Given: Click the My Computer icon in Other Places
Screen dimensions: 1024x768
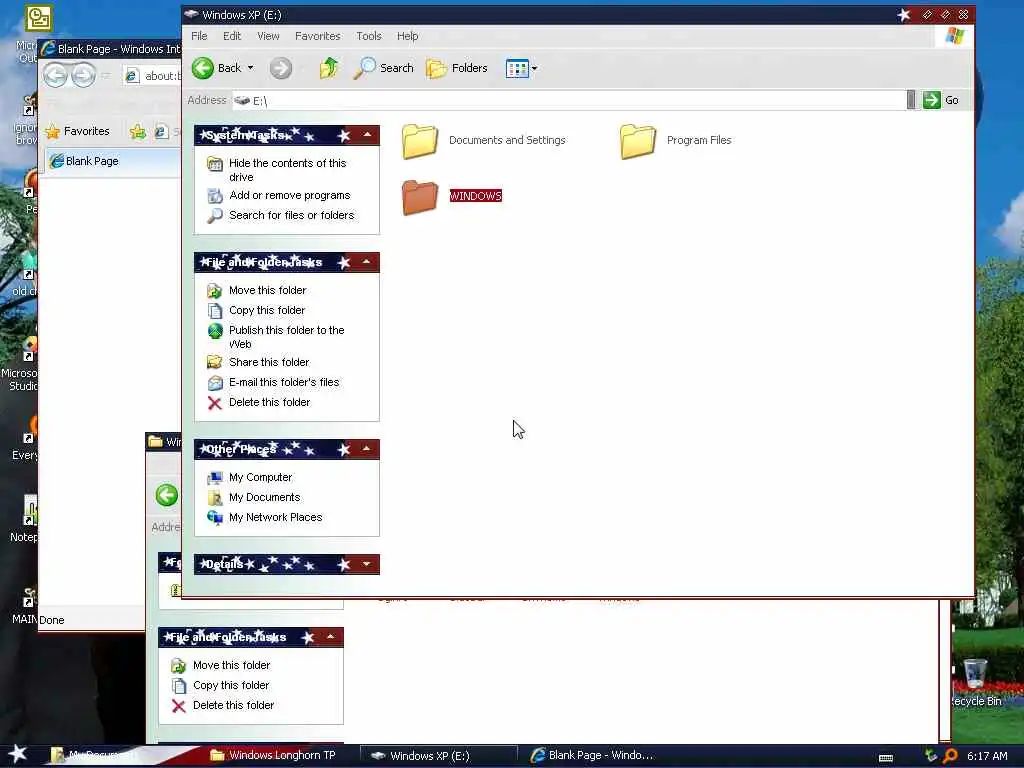Looking at the screenshot, I should pos(214,478).
